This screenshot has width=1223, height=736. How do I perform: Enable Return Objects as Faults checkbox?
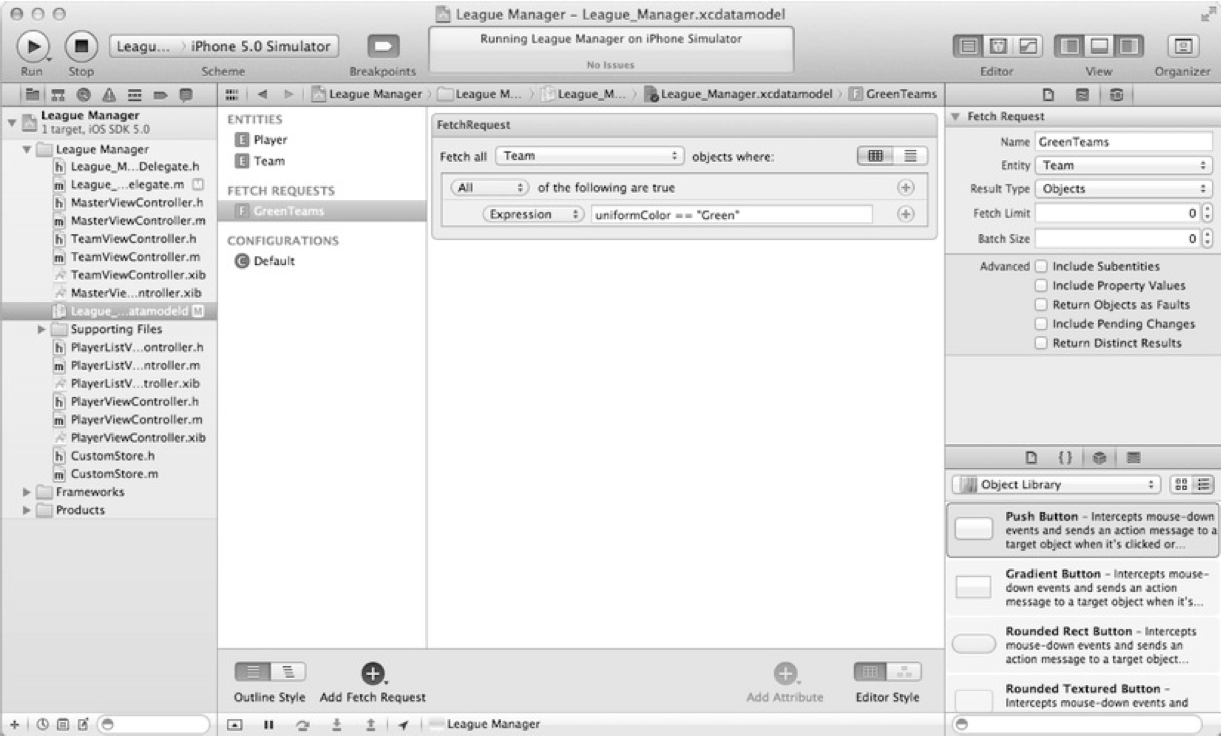pyautogui.click(x=1041, y=305)
